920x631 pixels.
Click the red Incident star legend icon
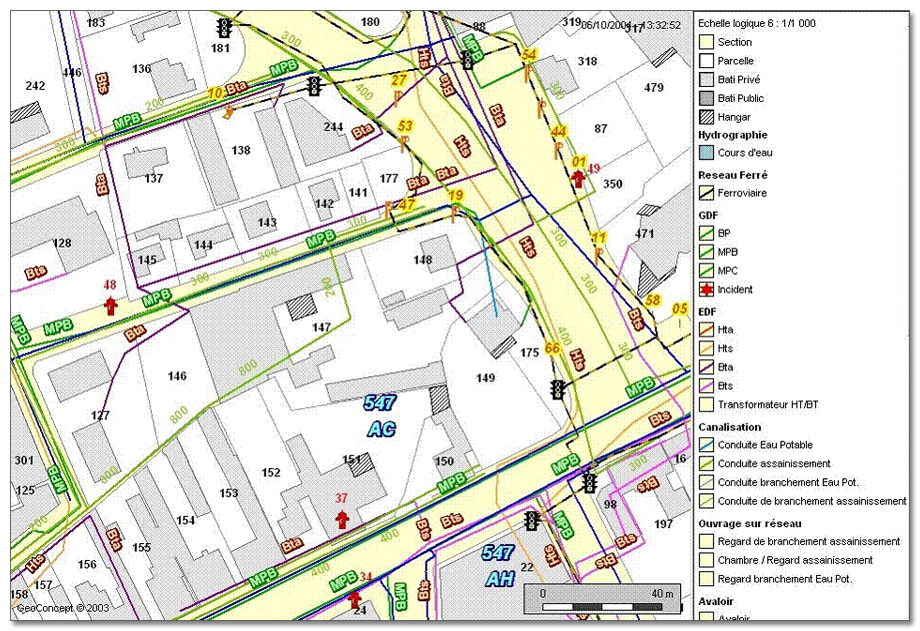click(x=706, y=289)
